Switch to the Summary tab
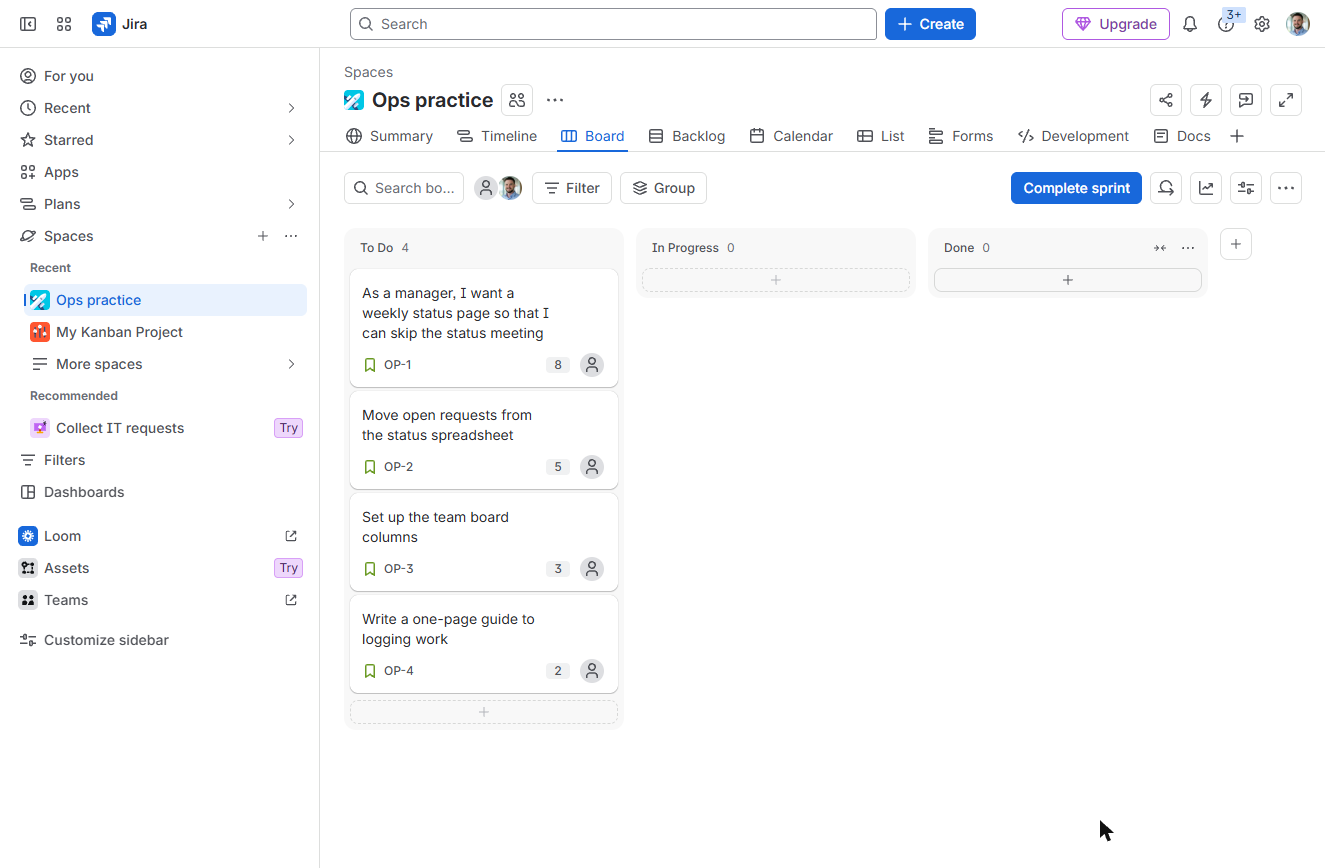1325x868 pixels. [x=389, y=136]
